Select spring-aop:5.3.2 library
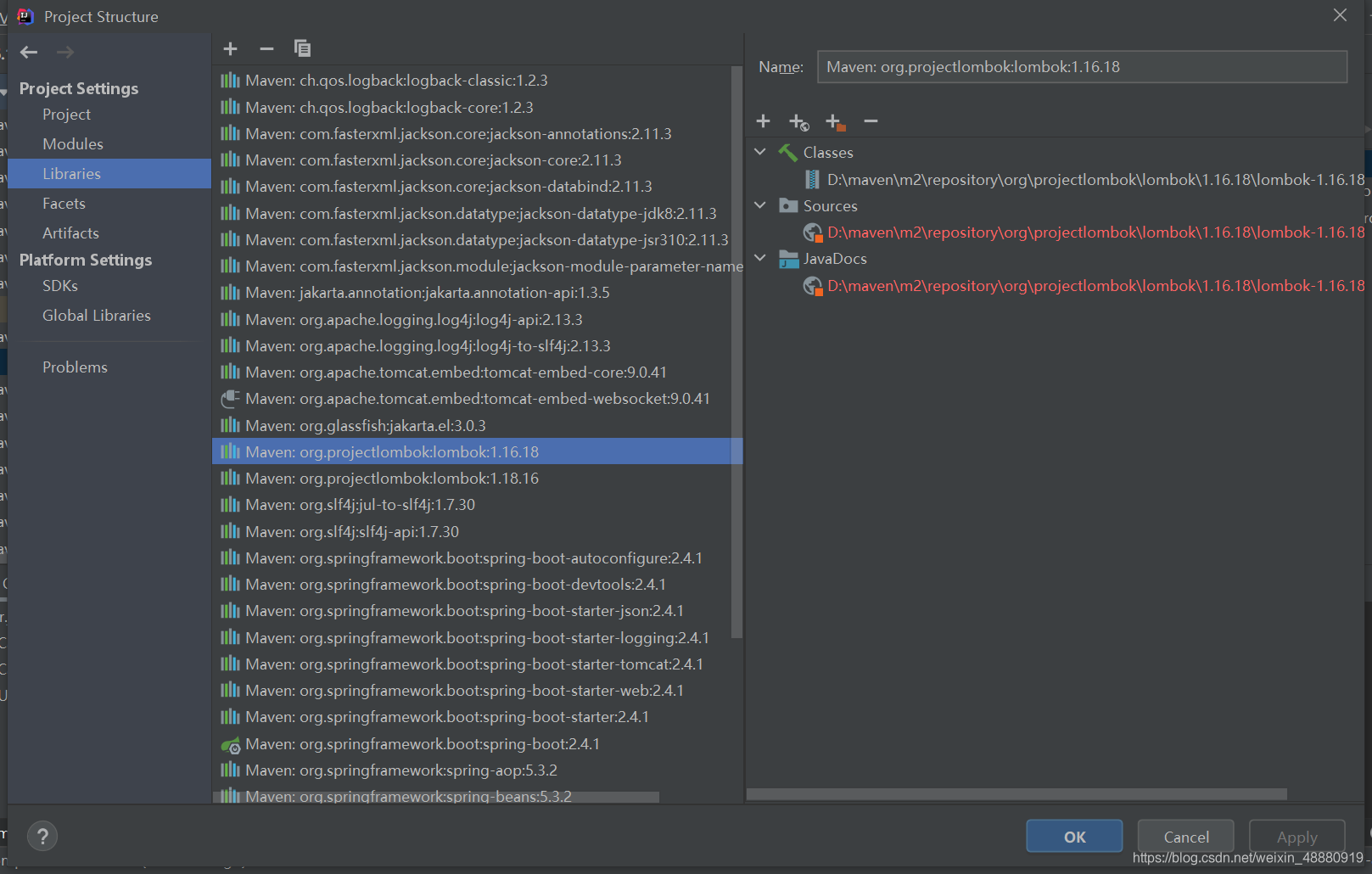This screenshot has height=874, width=1372. click(477, 770)
